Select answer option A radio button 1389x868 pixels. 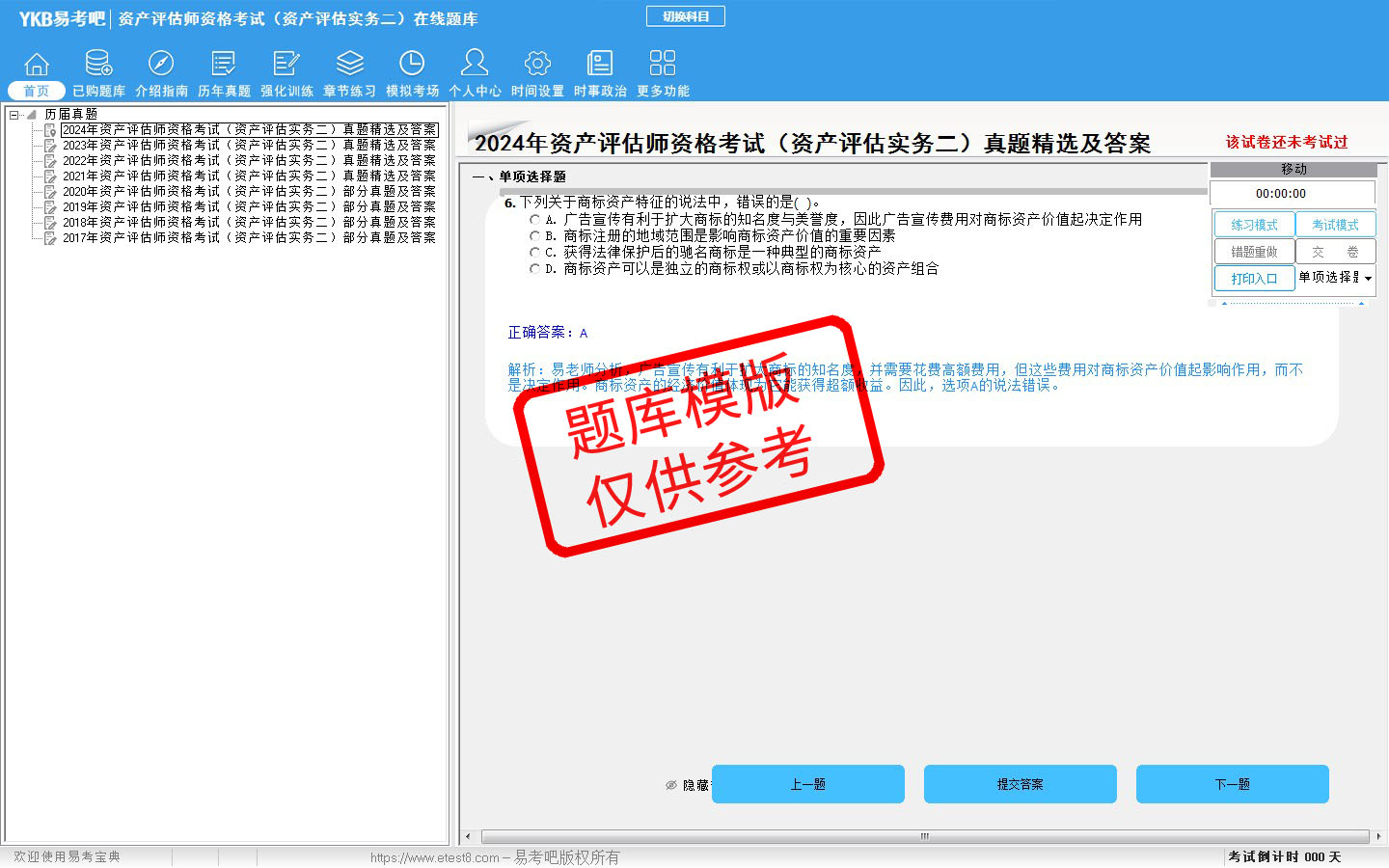pos(534,220)
